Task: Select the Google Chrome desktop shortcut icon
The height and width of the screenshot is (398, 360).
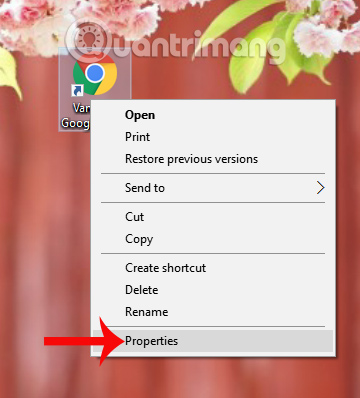Action: (95, 74)
